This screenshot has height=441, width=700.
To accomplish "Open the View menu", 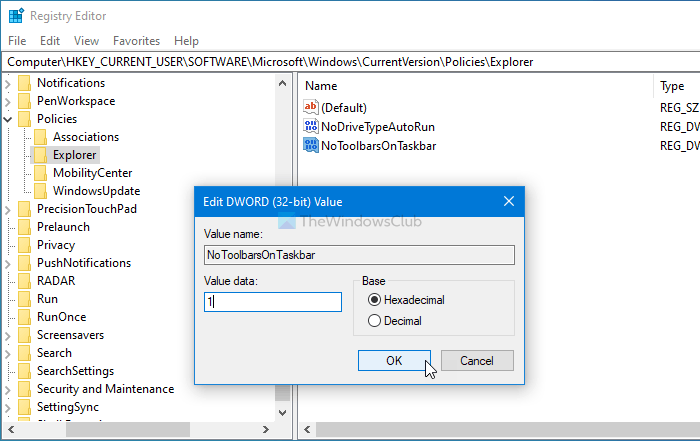I will (x=86, y=41).
